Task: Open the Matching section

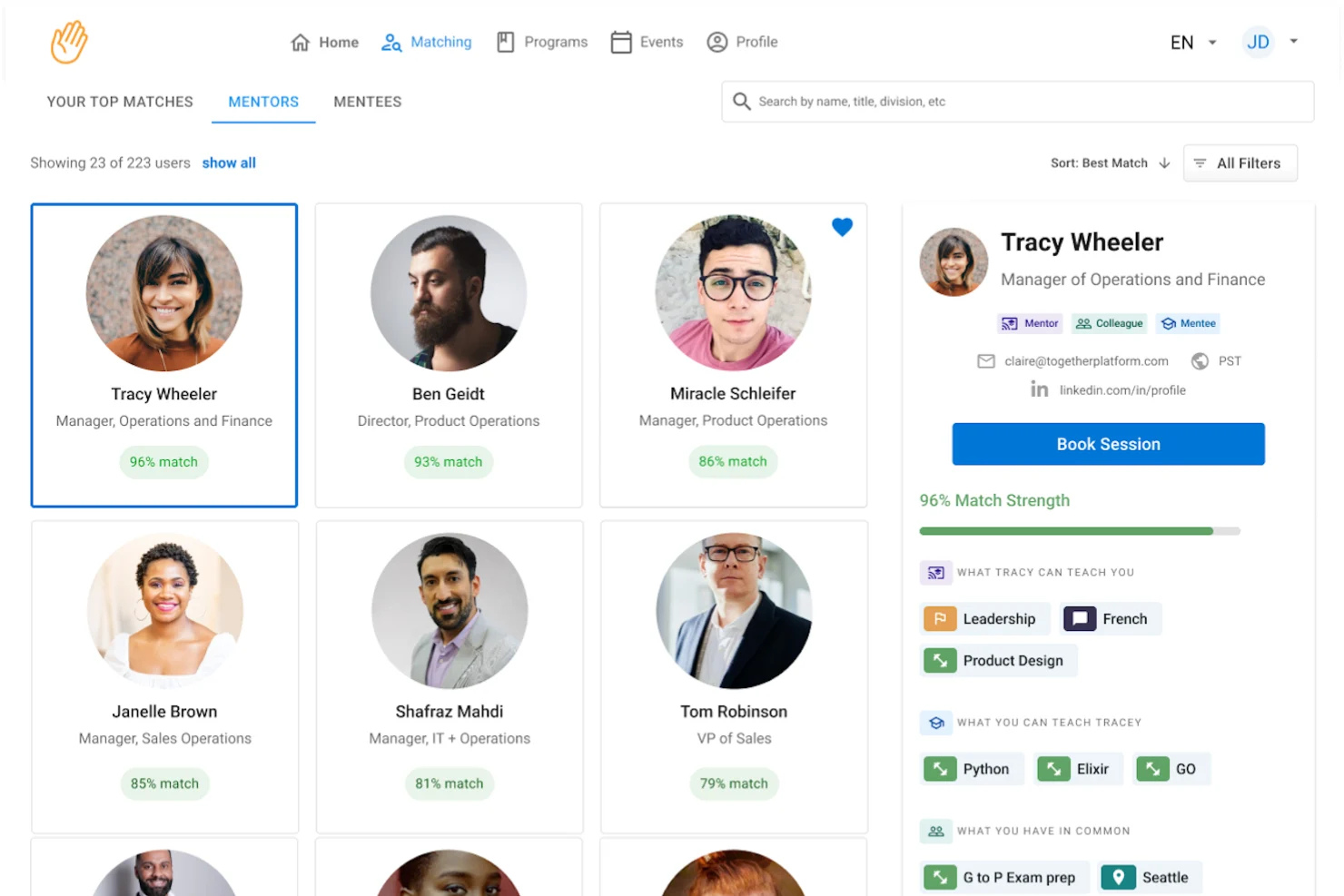Action: coord(427,43)
